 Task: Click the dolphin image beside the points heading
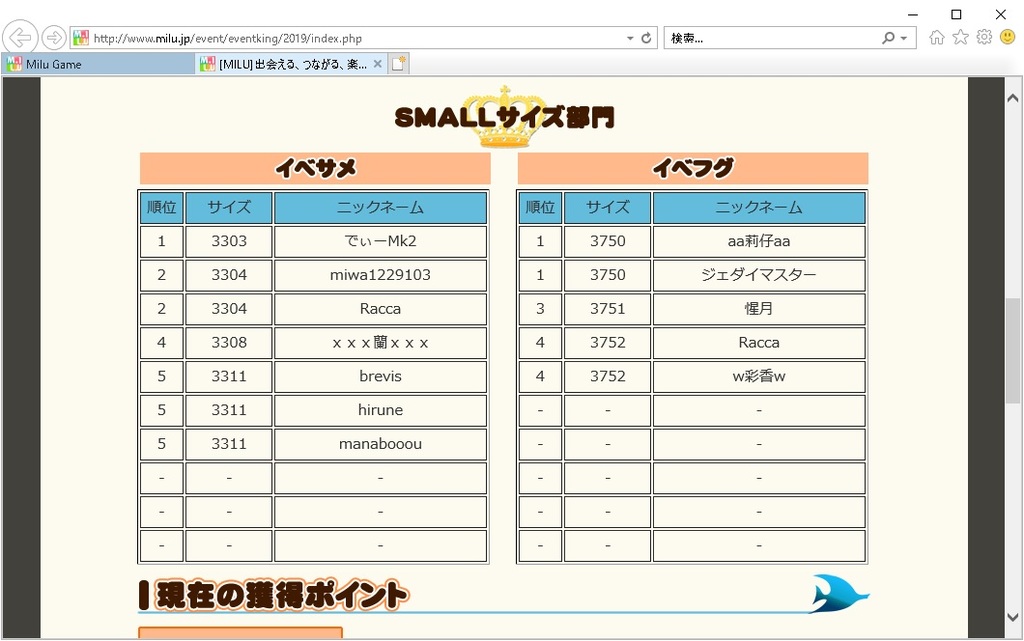[838, 593]
